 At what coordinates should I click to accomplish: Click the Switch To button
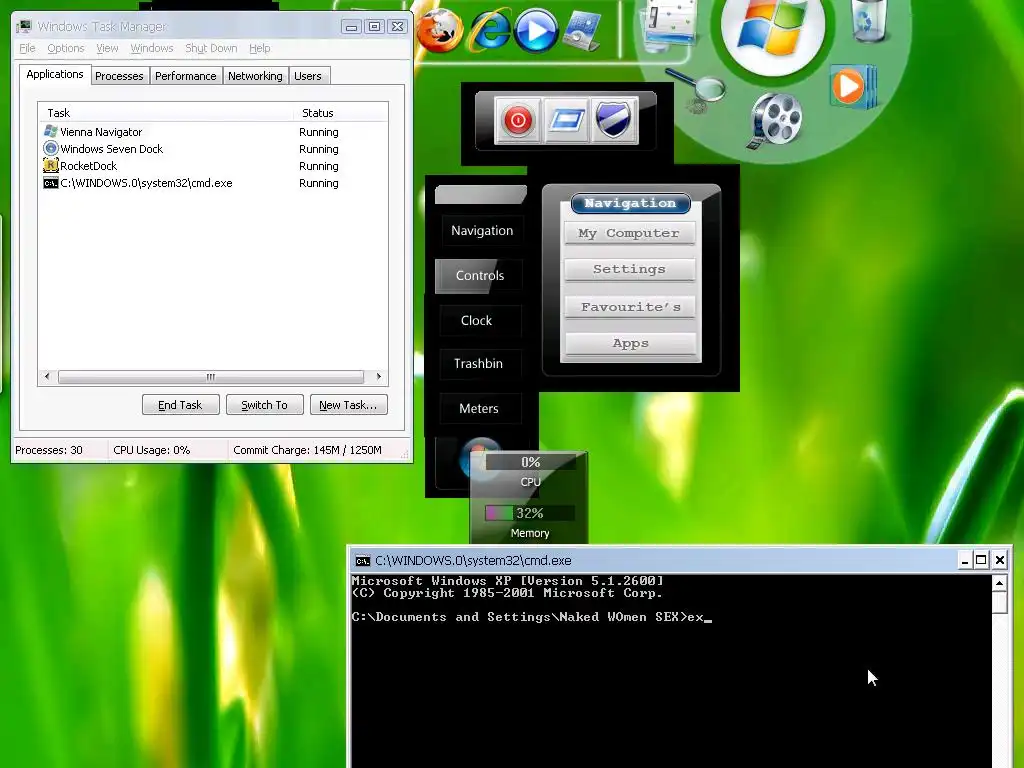point(264,405)
